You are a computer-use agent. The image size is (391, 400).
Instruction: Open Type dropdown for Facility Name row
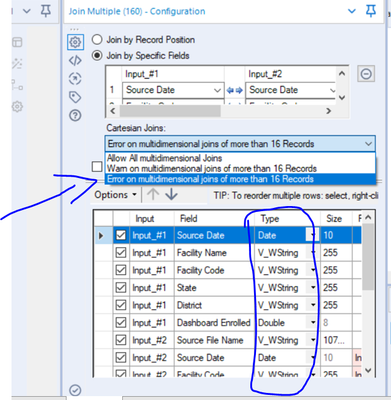pyautogui.click(x=313, y=253)
